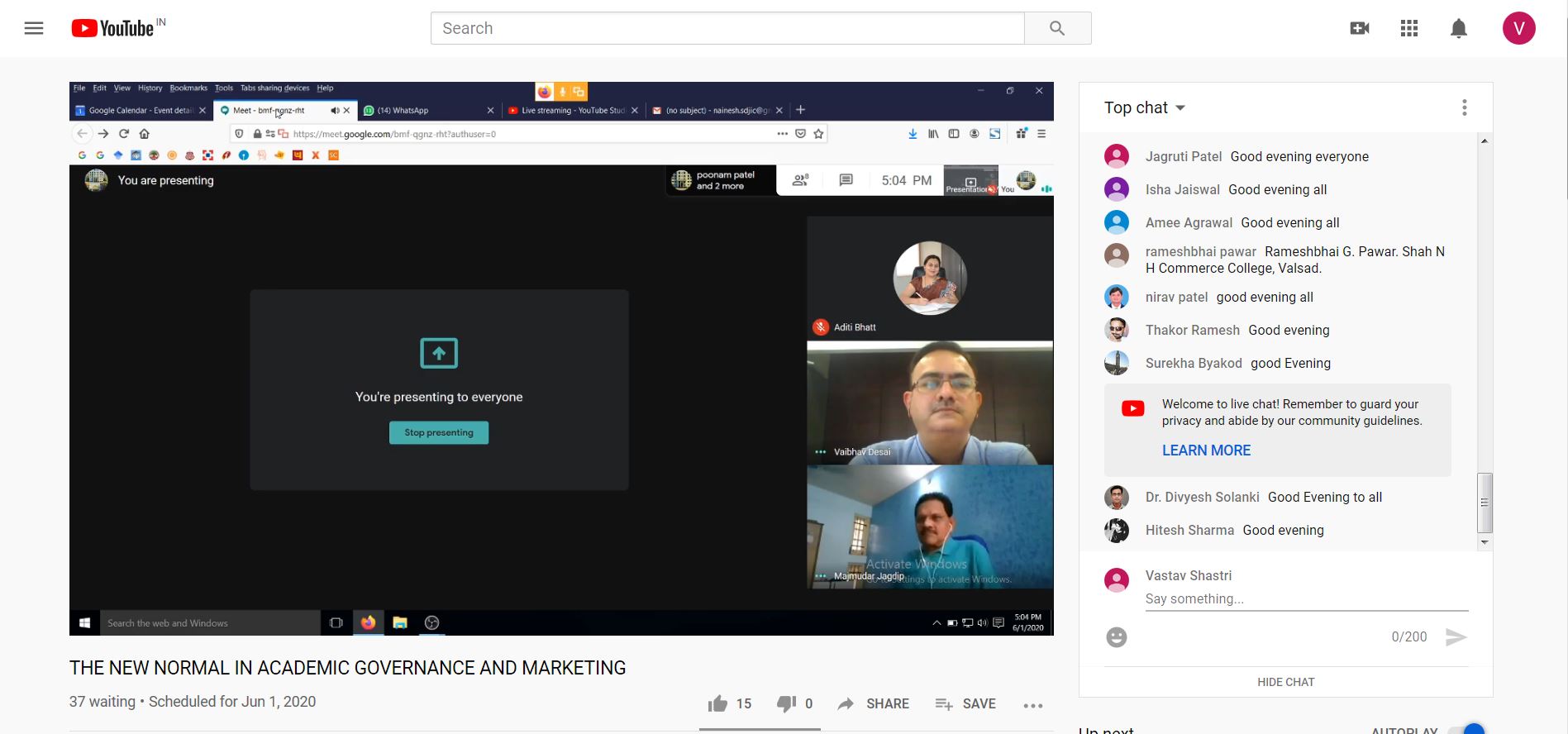Open more actions dots below the video

1033,705
